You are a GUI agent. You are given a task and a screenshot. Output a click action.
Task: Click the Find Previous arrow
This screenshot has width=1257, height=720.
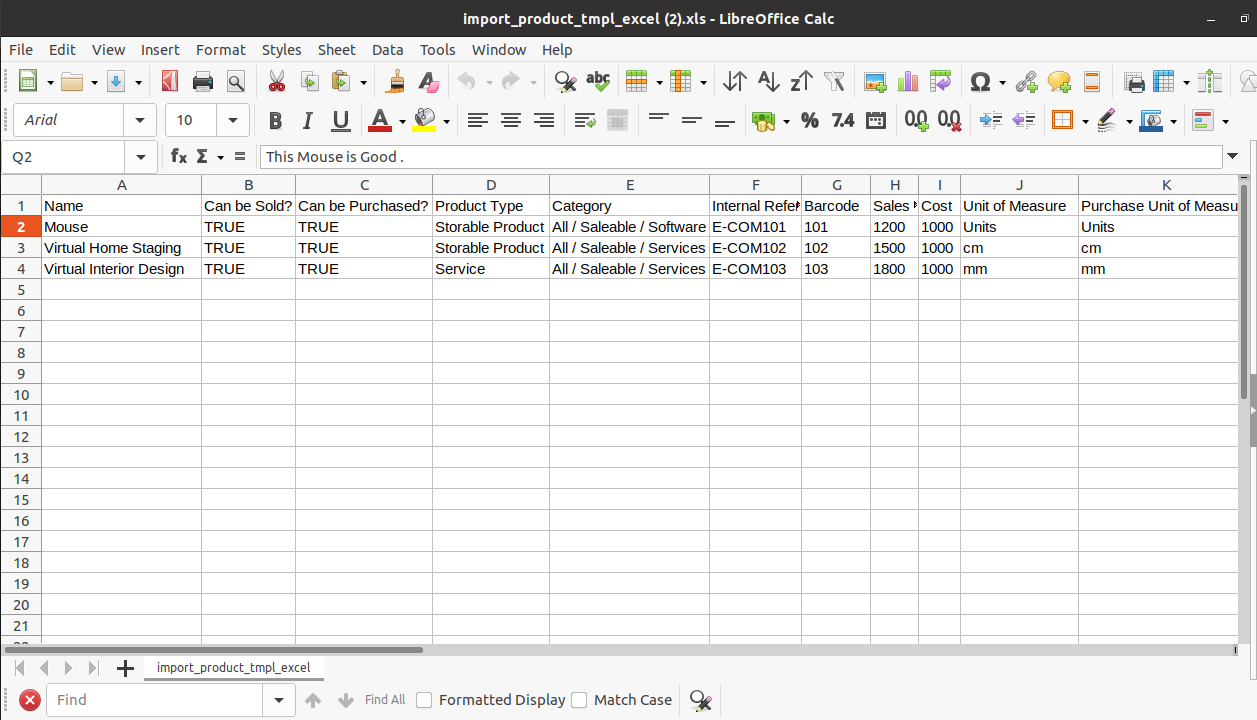point(313,700)
